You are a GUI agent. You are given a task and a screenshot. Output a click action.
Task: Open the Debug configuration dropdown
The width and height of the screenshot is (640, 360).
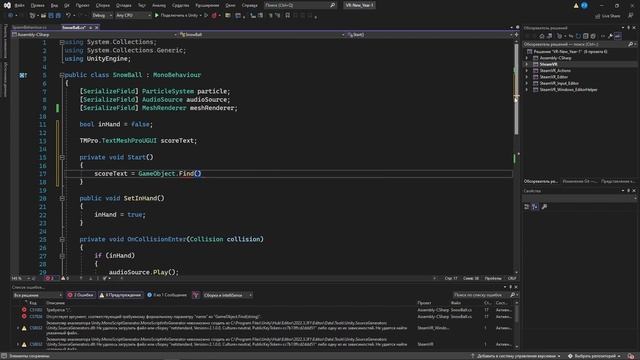point(102,16)
